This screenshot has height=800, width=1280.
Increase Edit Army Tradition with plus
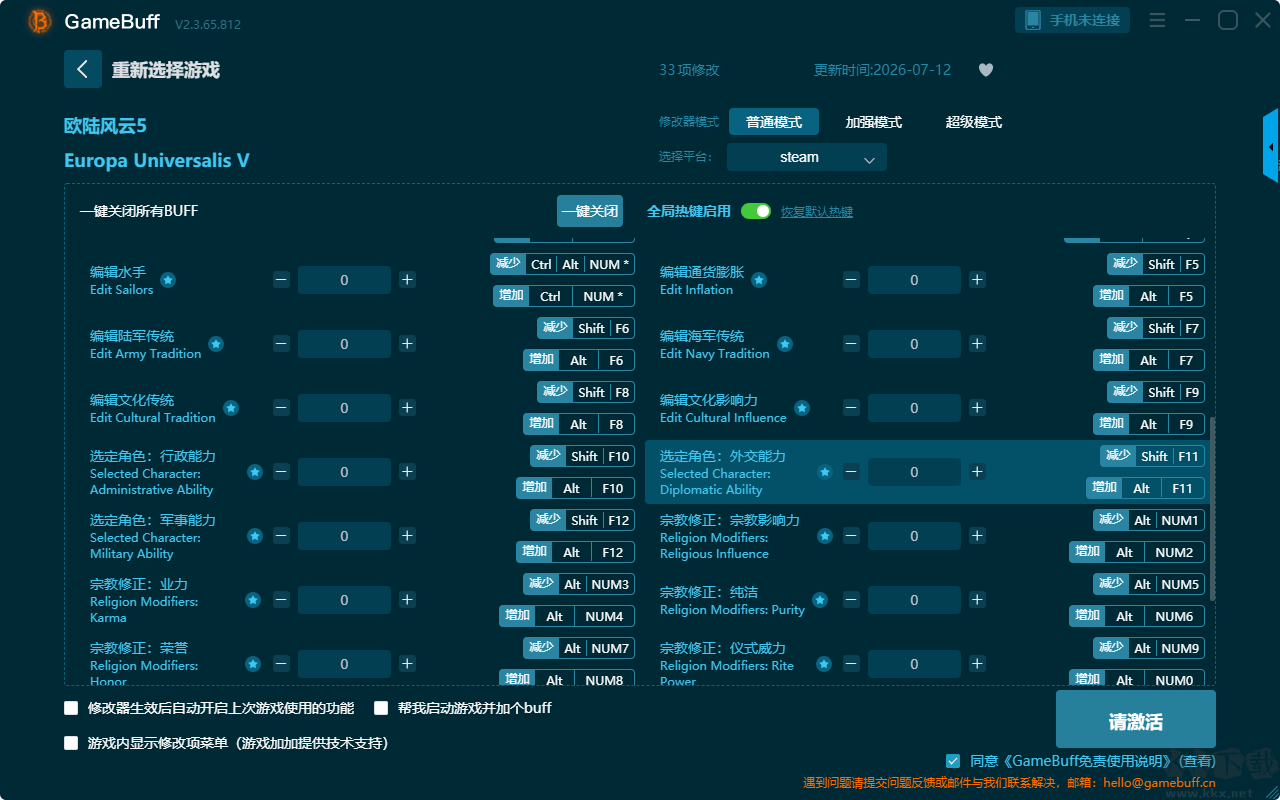(407, 344)
